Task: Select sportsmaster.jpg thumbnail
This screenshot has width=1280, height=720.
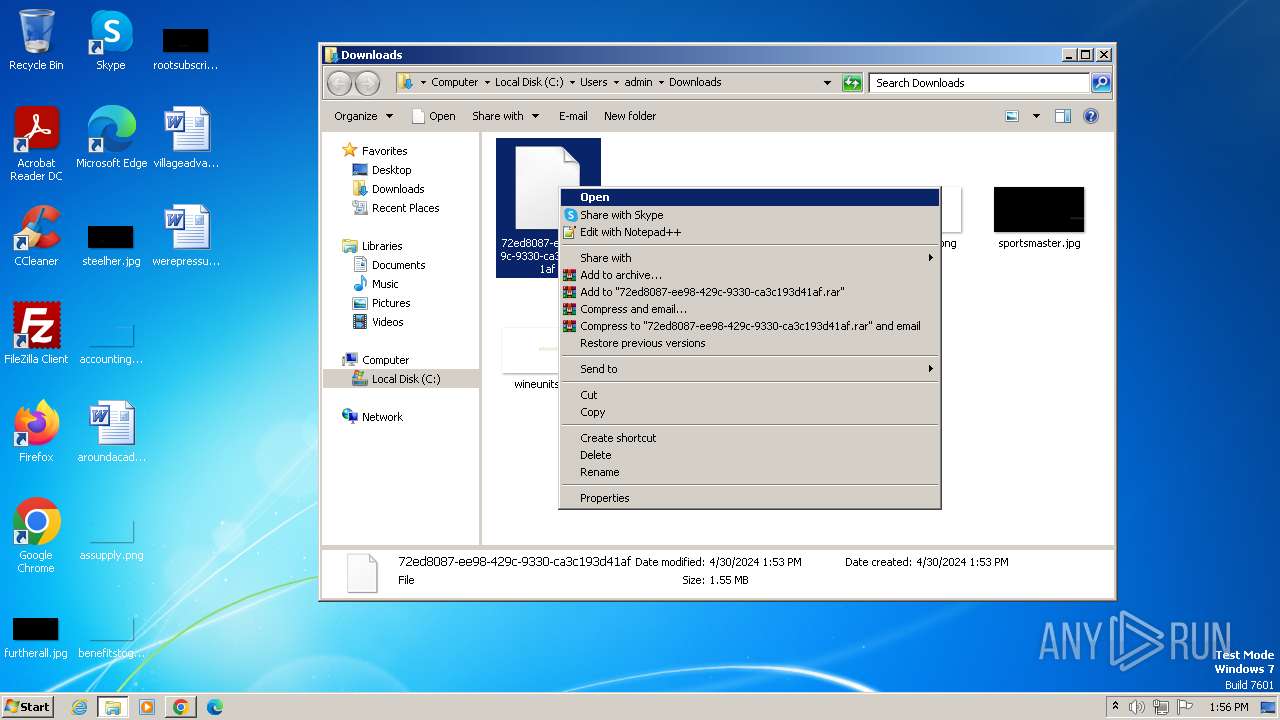Action: (1039, 217)
